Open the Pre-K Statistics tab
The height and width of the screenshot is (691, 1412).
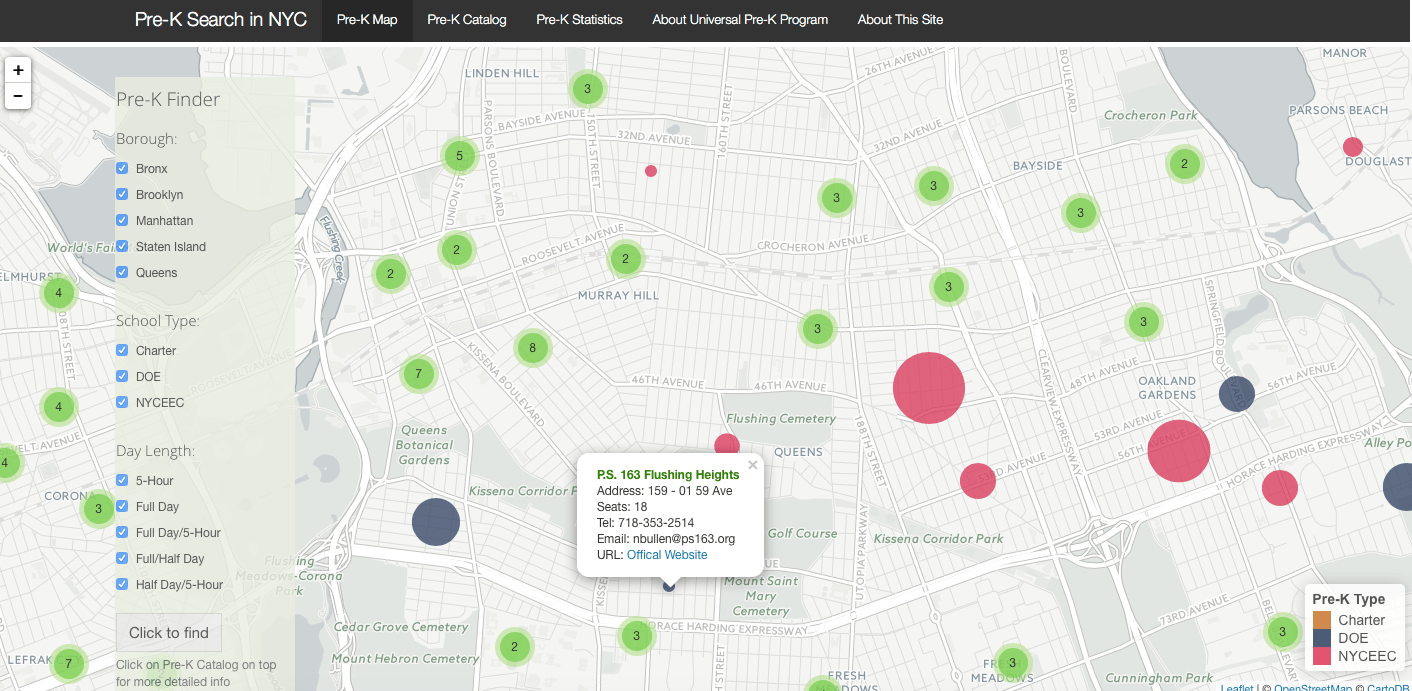(x=579, y=20)
